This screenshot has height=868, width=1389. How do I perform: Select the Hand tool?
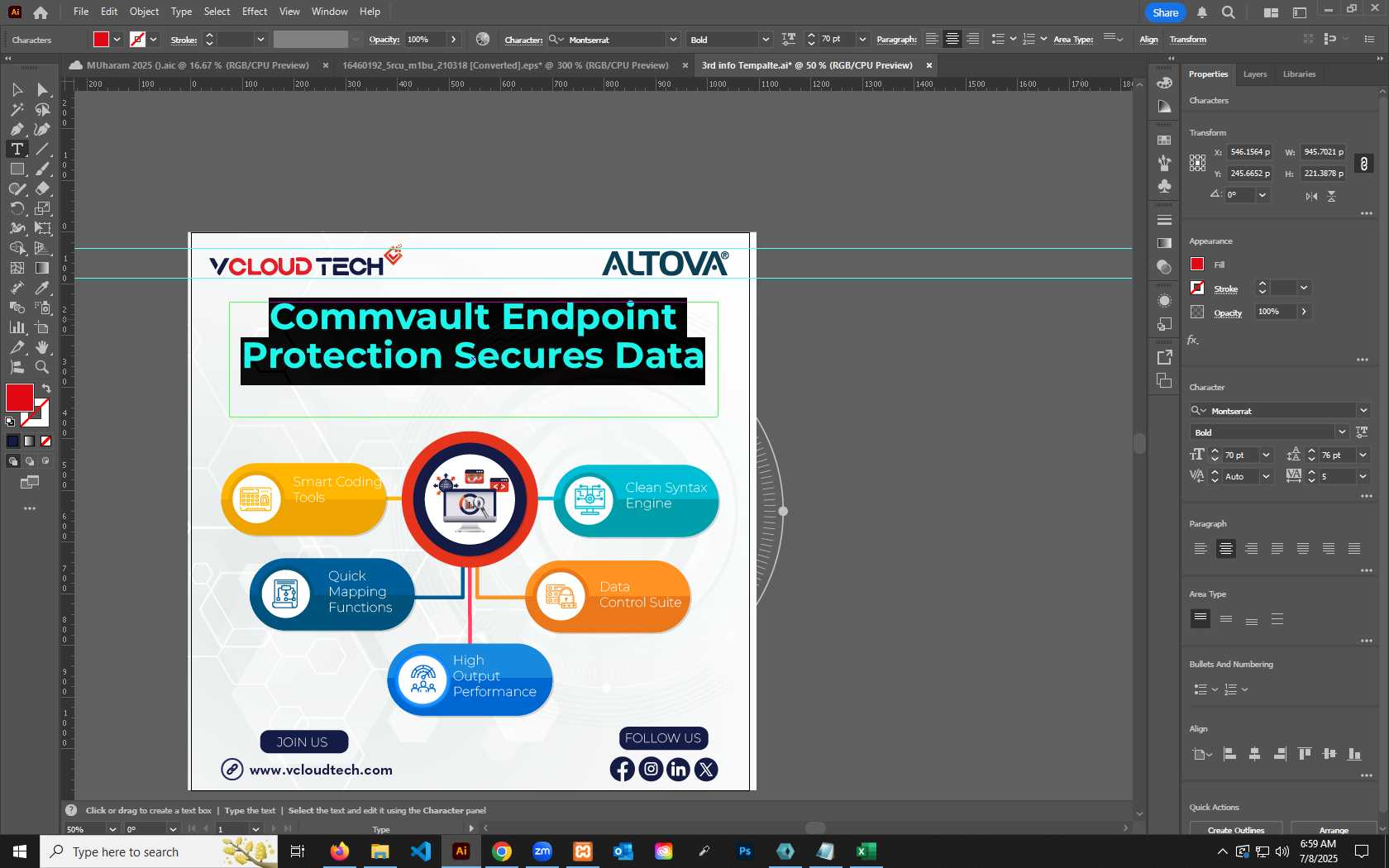click(x=43, y=347)
